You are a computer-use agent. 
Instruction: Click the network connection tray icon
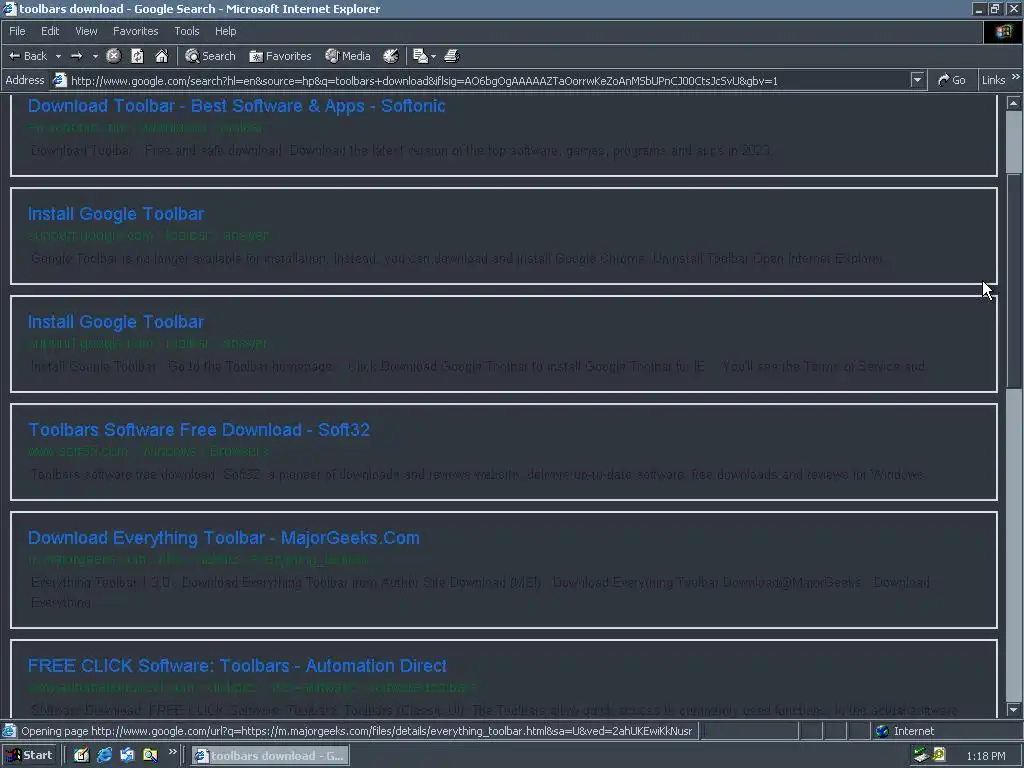921,756
